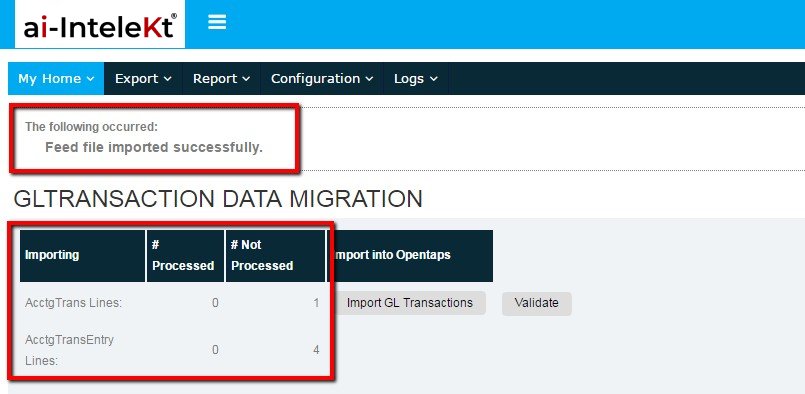The width and height of the screenshot is (805, 394).
Task: Select the Importing column header
Action: pos(82,255)
